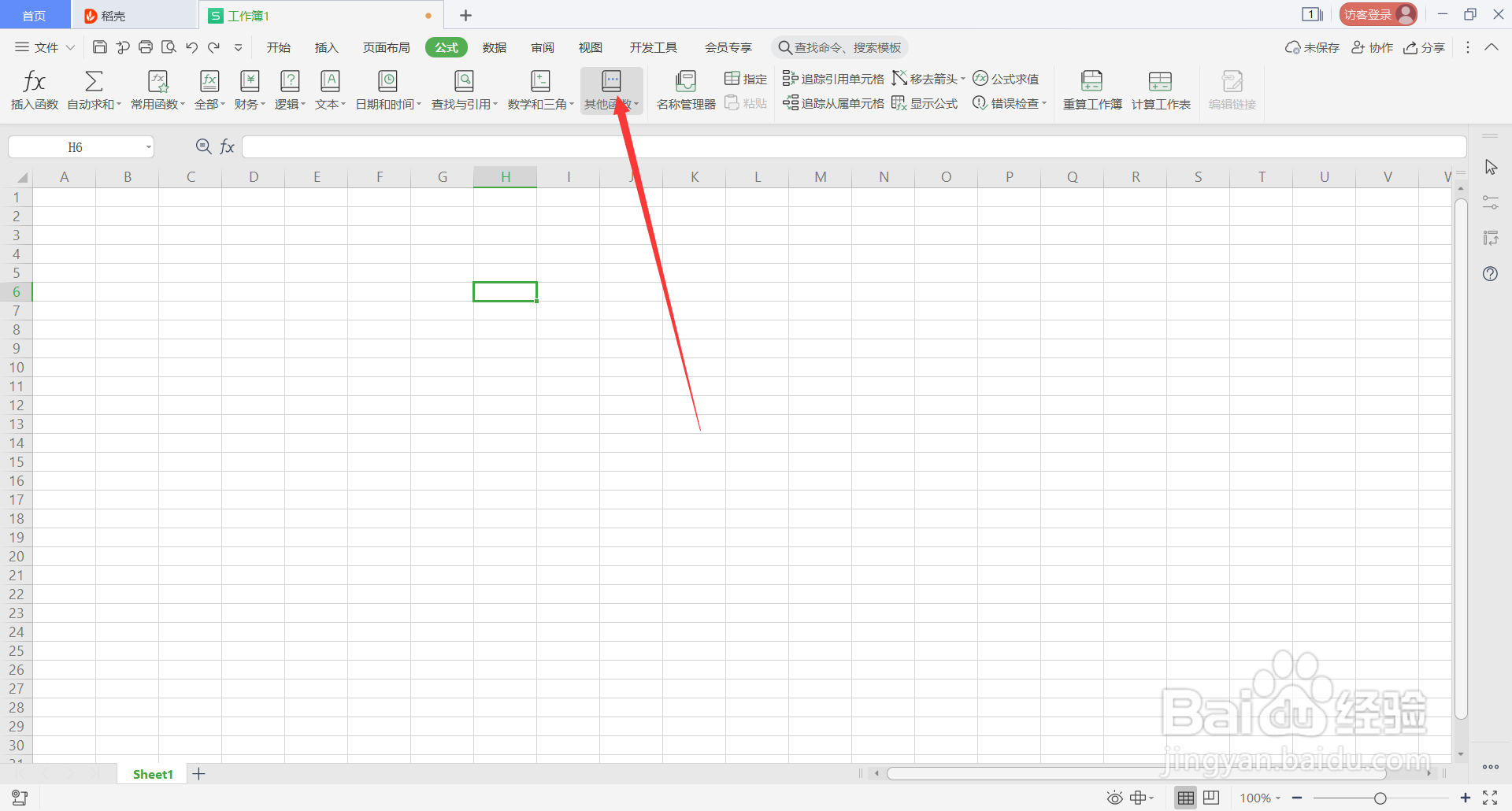Click the 访客登录 login button
Viewport: 1512px width, 811px height.
(1378, 14)
